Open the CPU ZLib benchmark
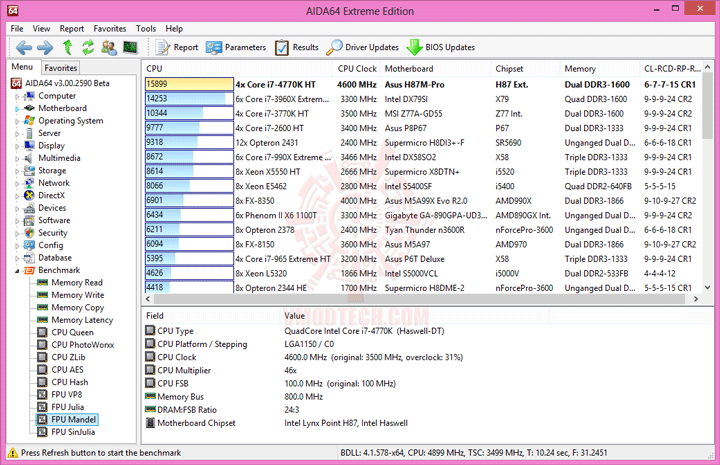 tap(68, 357)
